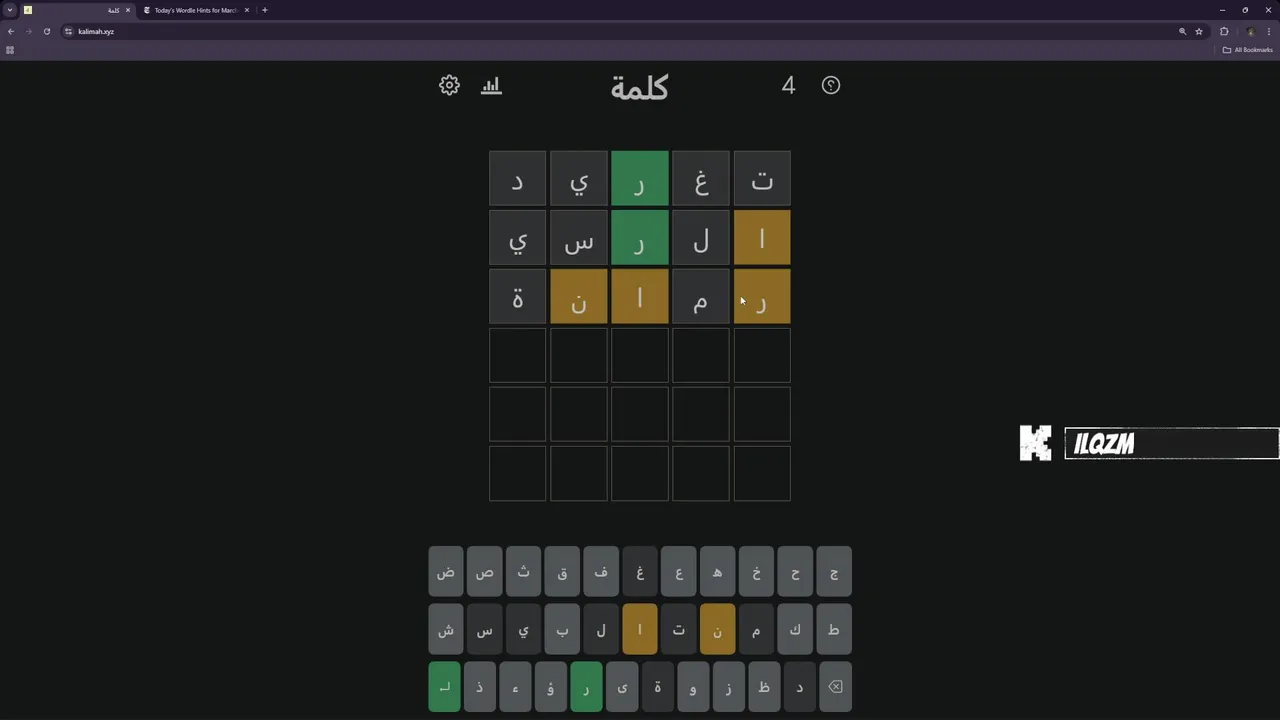This screenshot has width=1280, height=720.
Task: Open a new browser tab
Action: (265, 10)
